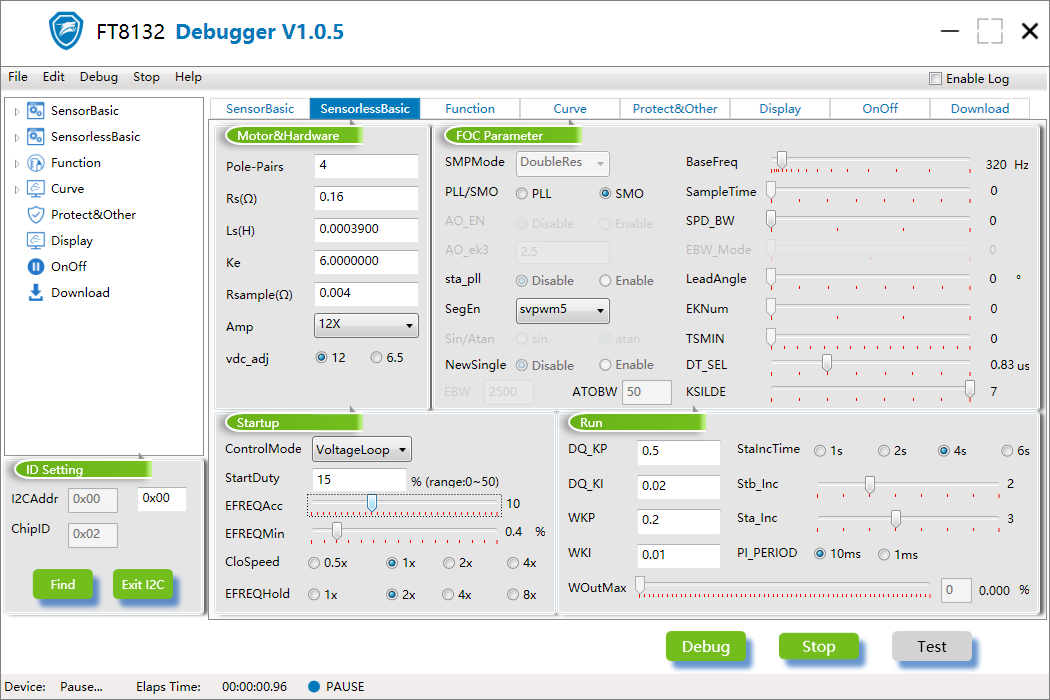
Task: Switch to the Protect&Other tab
Action: pos(675,109)
